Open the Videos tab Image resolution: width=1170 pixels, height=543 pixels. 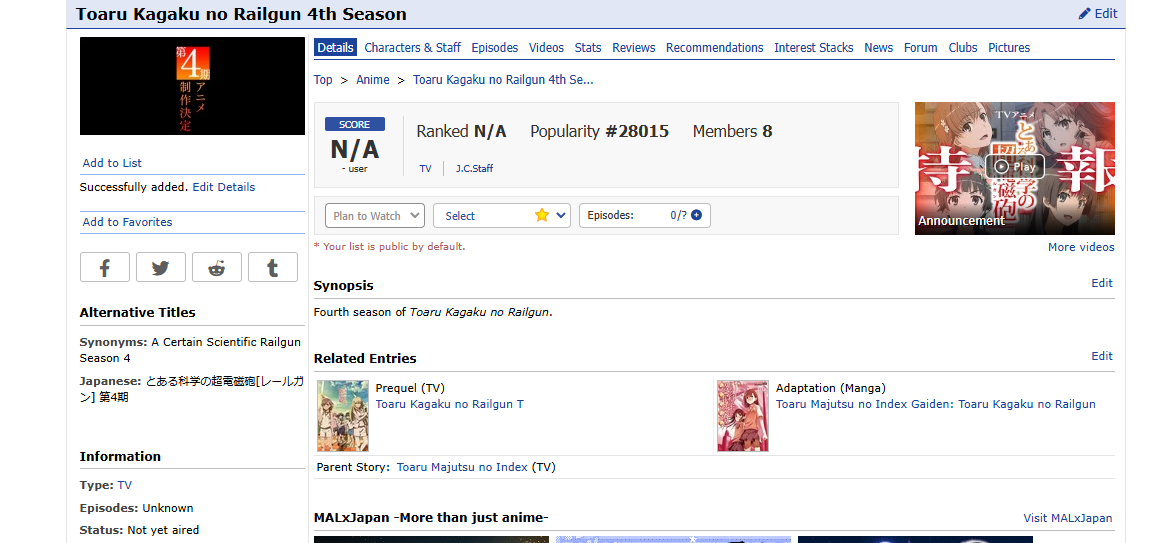546,48
